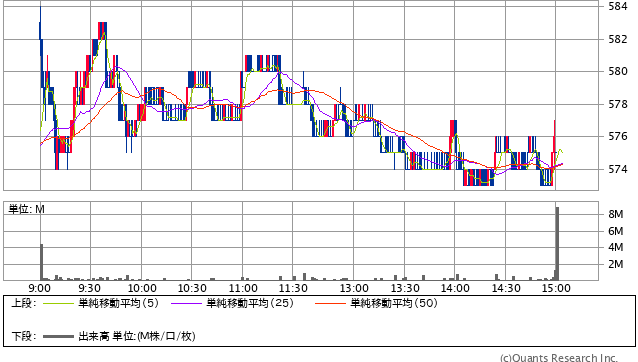Click the 単位: M label in volume chart
The image size is (638, 362).
[x=26, y=209]
